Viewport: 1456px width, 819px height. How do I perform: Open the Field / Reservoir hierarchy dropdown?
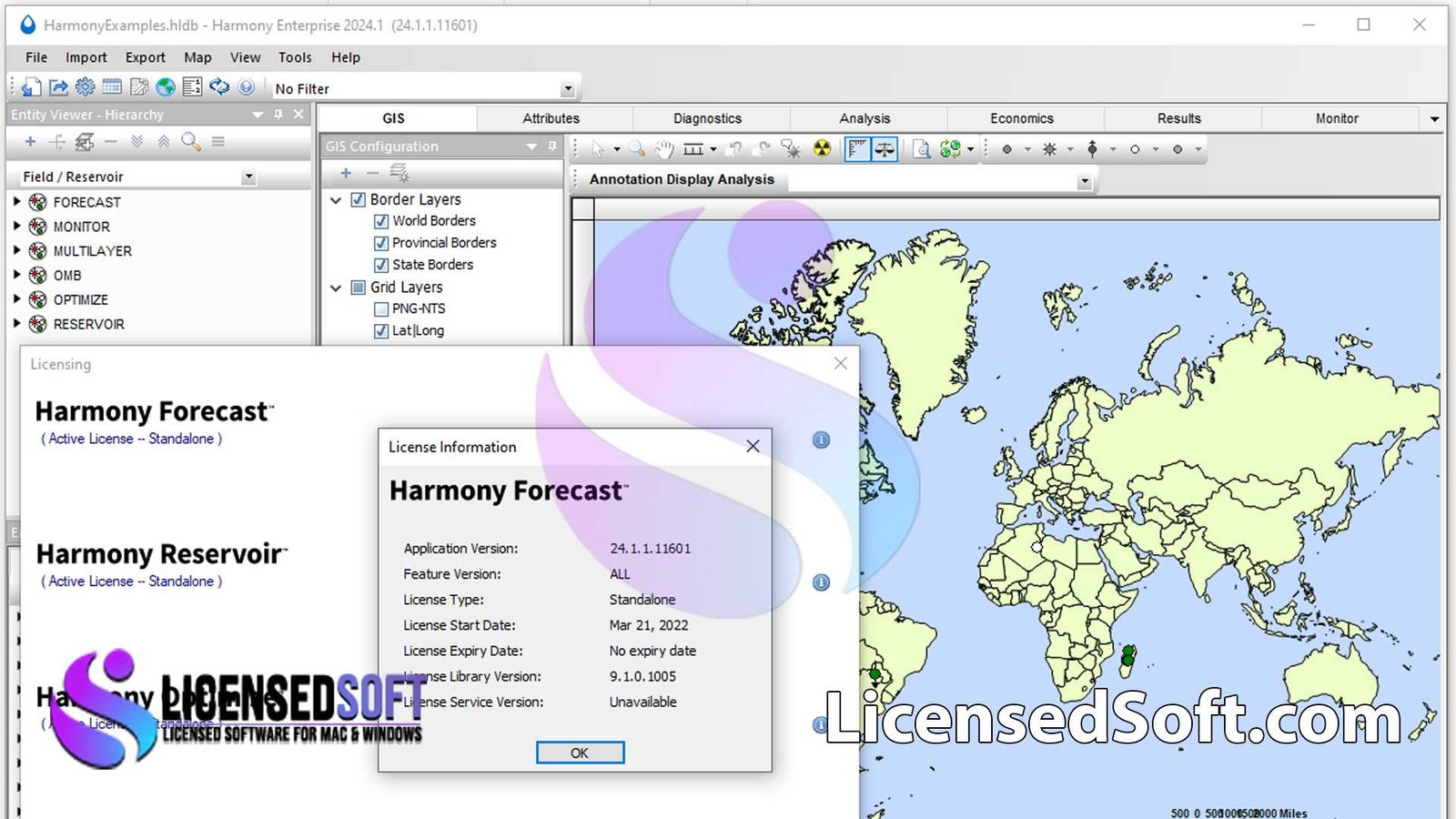[x=248, y=177]
